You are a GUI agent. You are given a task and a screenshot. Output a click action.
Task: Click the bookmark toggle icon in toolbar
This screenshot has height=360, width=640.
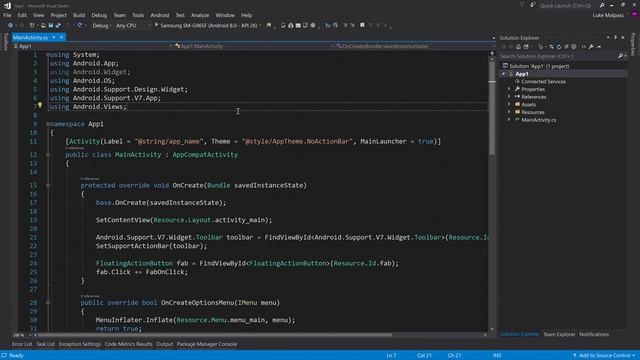click(x=362, y=25)
